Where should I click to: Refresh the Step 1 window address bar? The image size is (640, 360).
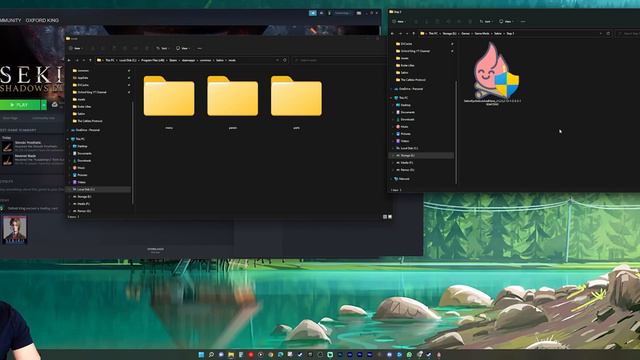608,33
